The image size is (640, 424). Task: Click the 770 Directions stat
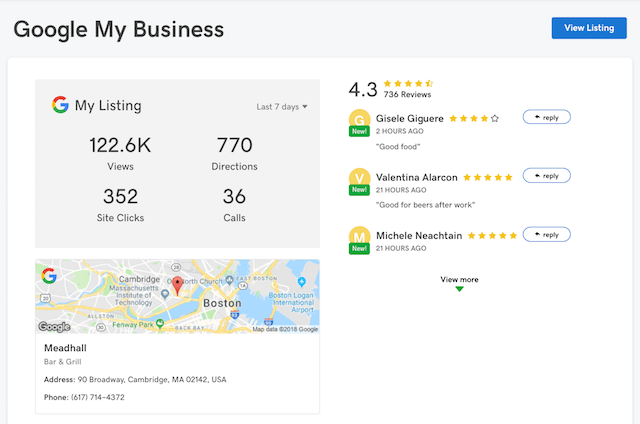pos(234,153)
